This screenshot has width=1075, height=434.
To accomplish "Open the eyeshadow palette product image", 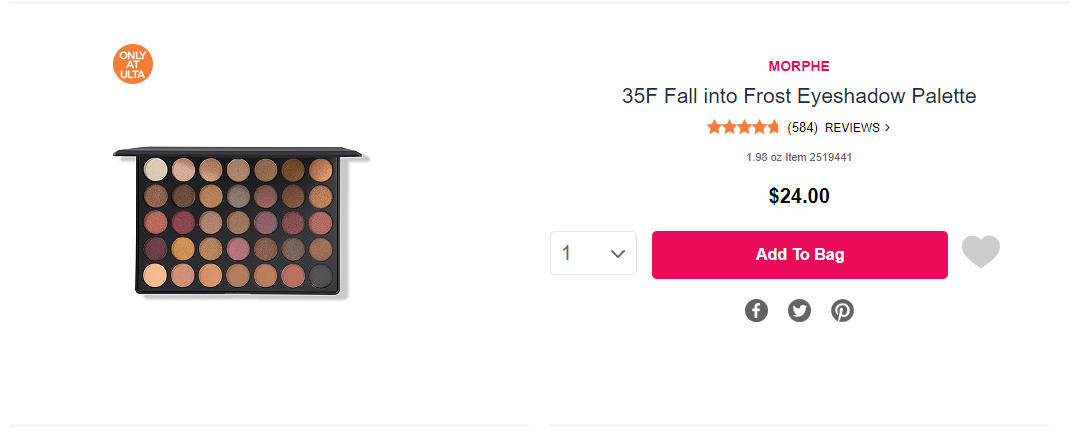I will click(240, 223).
